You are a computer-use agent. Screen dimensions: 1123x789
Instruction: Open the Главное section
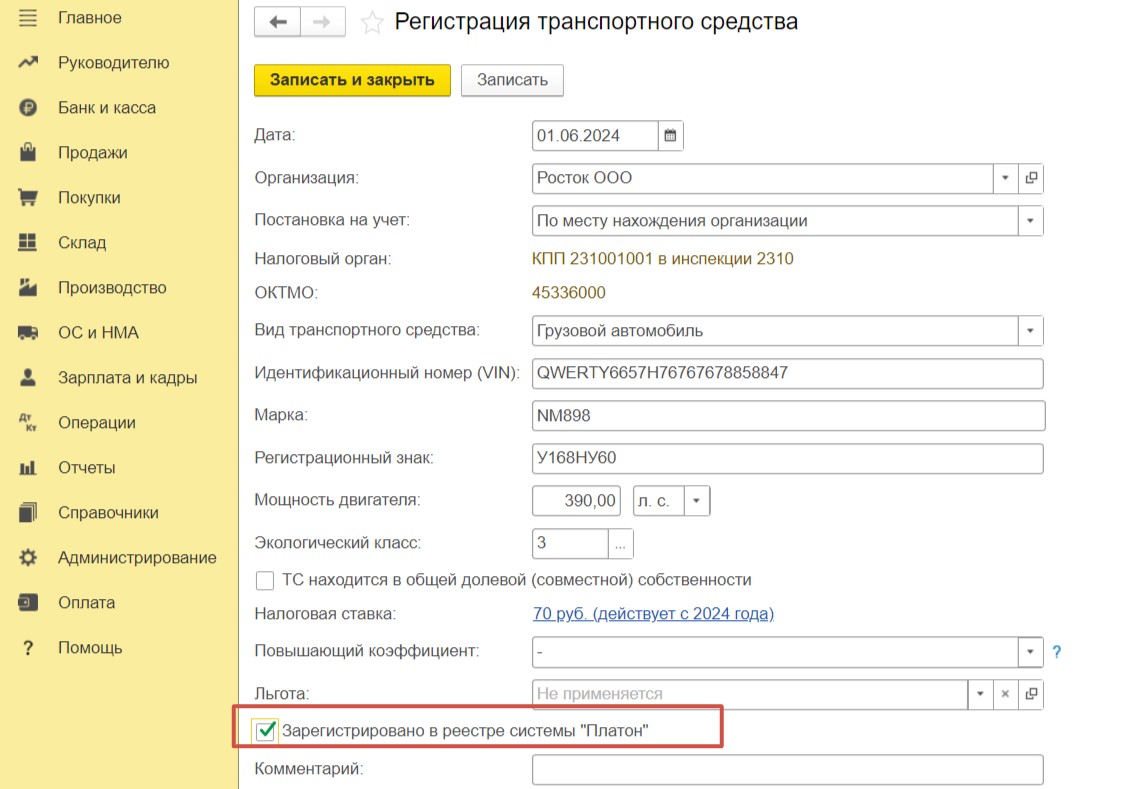(x=90, y=18)
